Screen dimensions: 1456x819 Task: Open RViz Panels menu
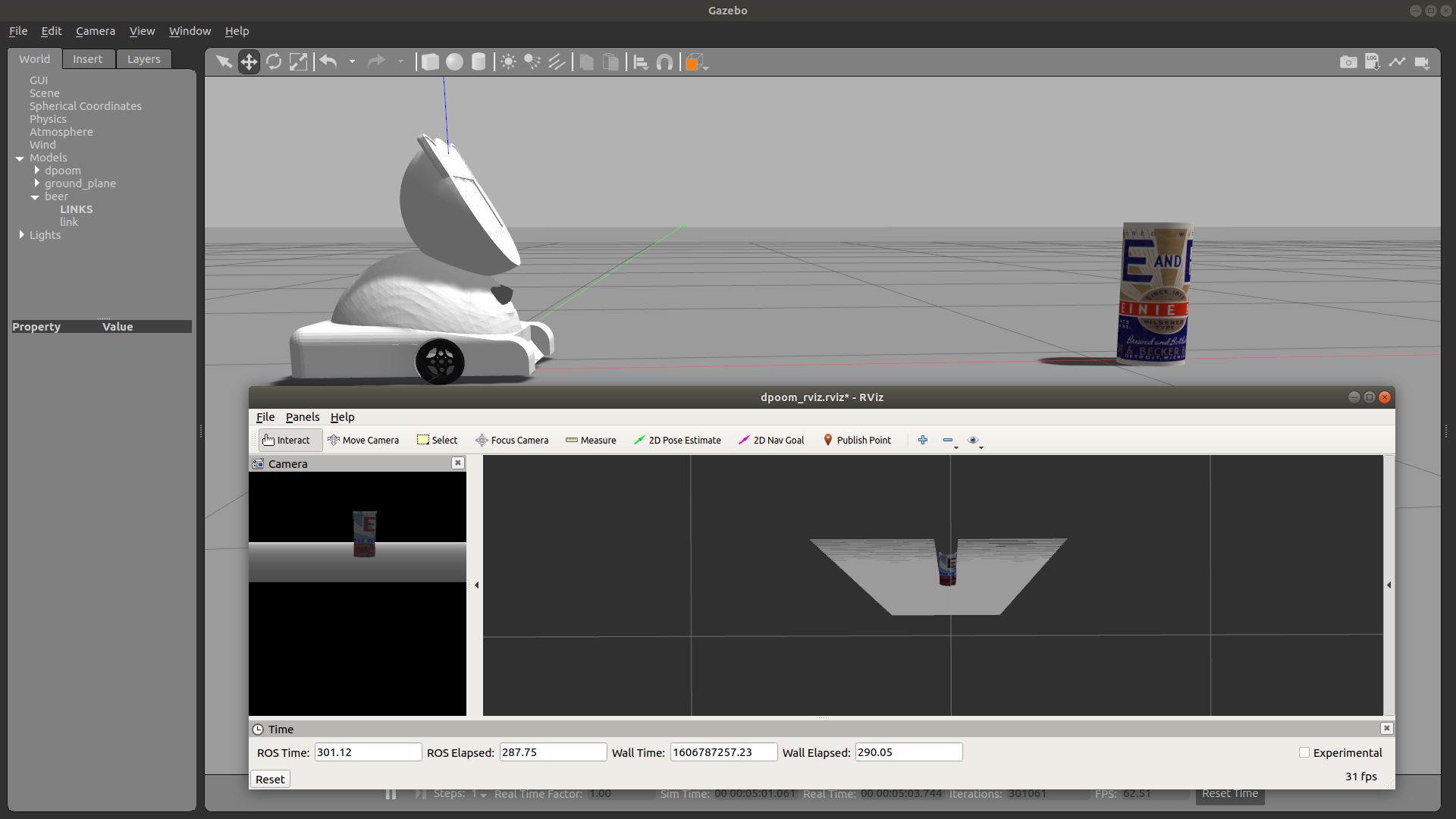click(x=303, y=417)
